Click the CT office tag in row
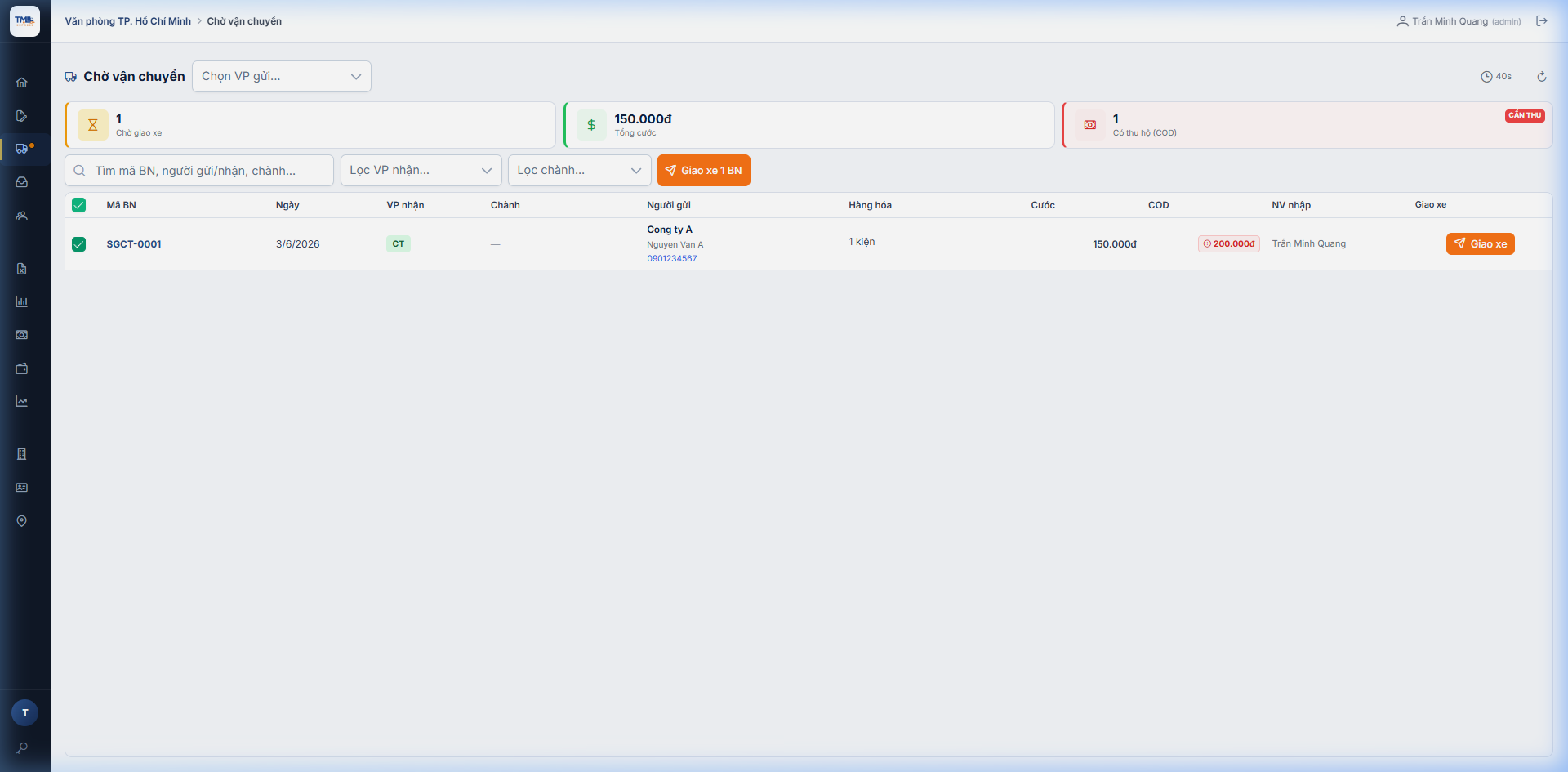 [399, 244]
